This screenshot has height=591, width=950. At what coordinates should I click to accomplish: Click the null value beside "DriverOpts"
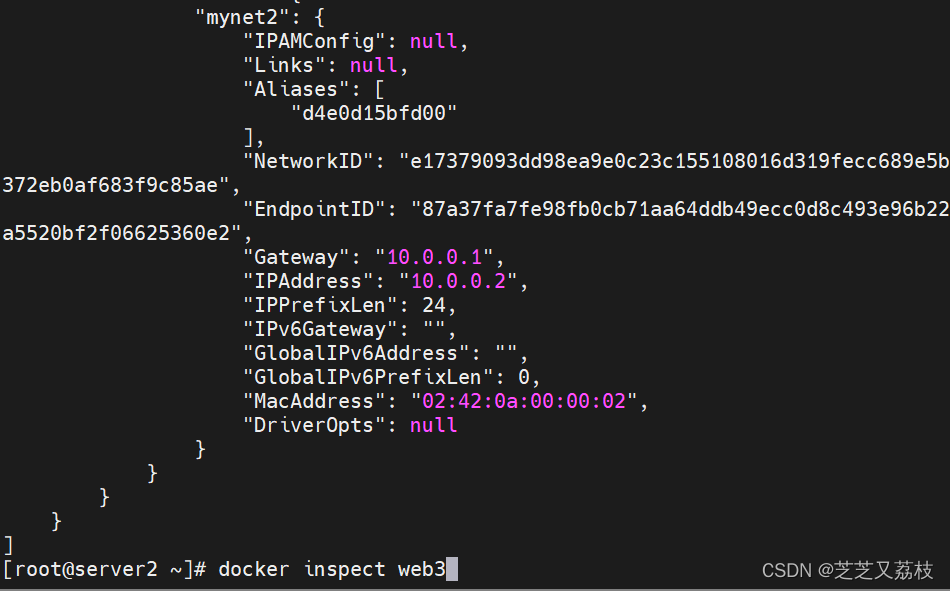(x=434, y=425)
